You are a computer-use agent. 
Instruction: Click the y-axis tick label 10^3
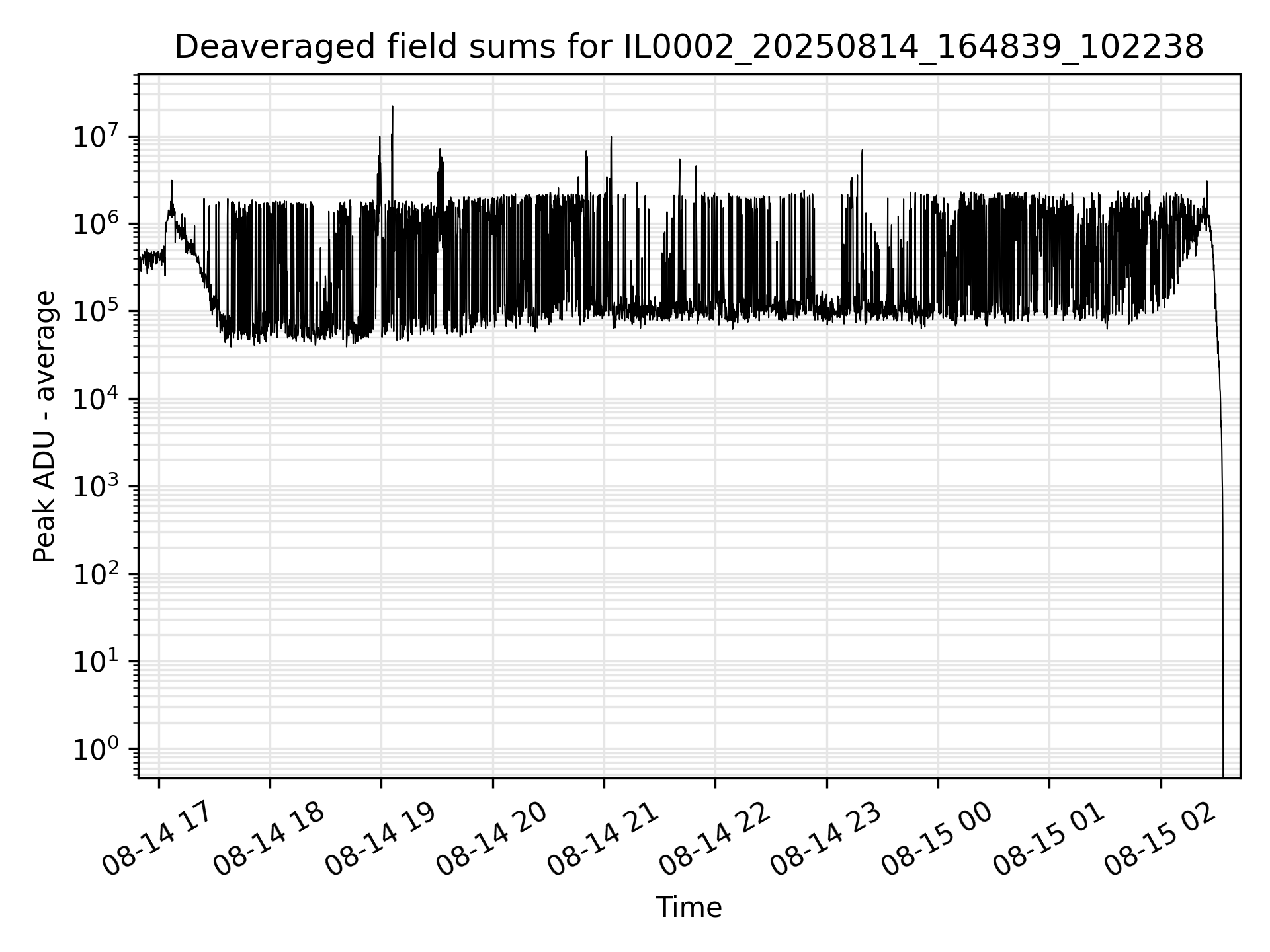(x=97, y=487)
